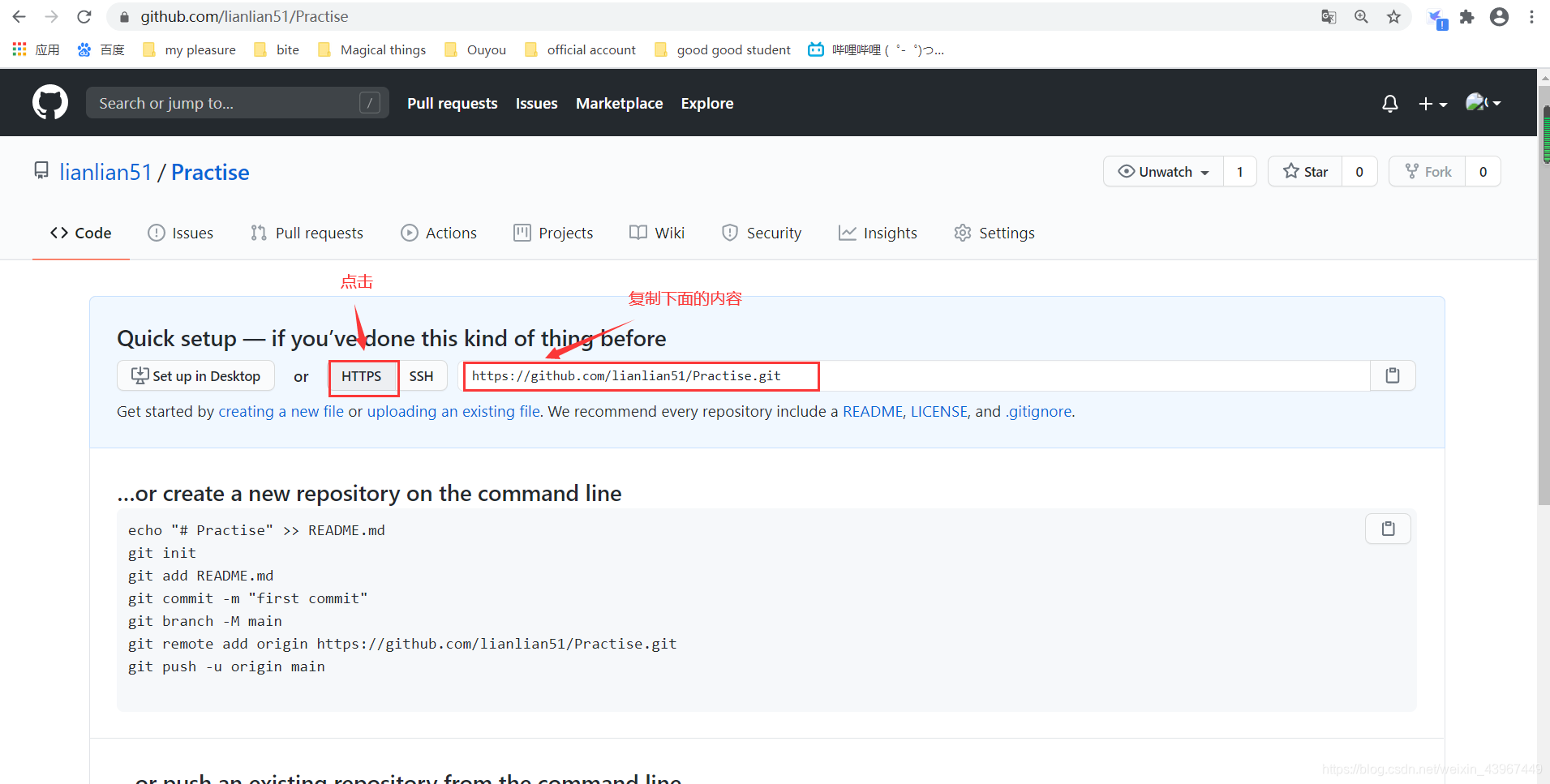Open the Issues repository tab
The width and height of the screenshot is (1550, 784).
pos(181,233)
